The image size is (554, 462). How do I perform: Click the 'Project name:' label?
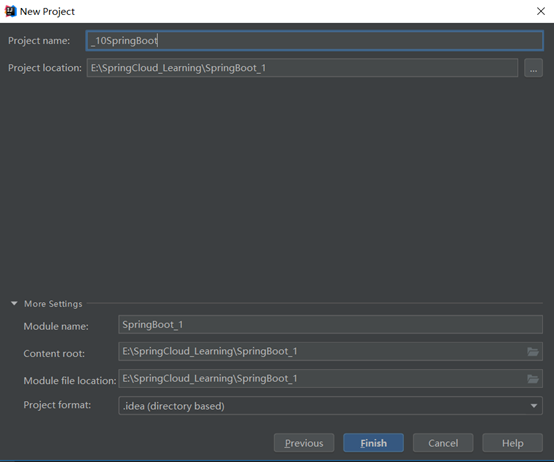point(39,41)
